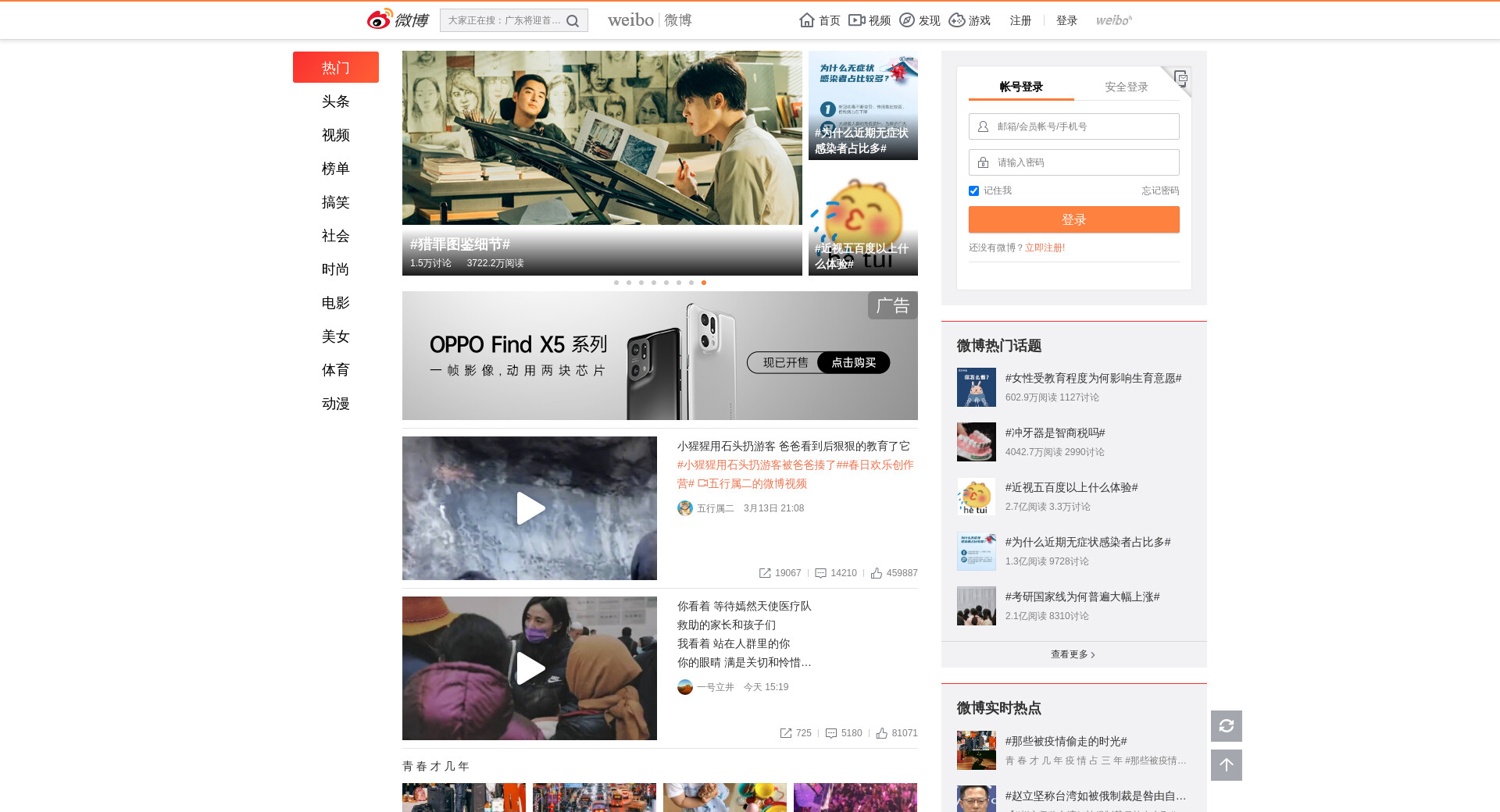This screenshot has width=1500, height=812.
Task: Focus the password input field
Action: (1074, 162)
